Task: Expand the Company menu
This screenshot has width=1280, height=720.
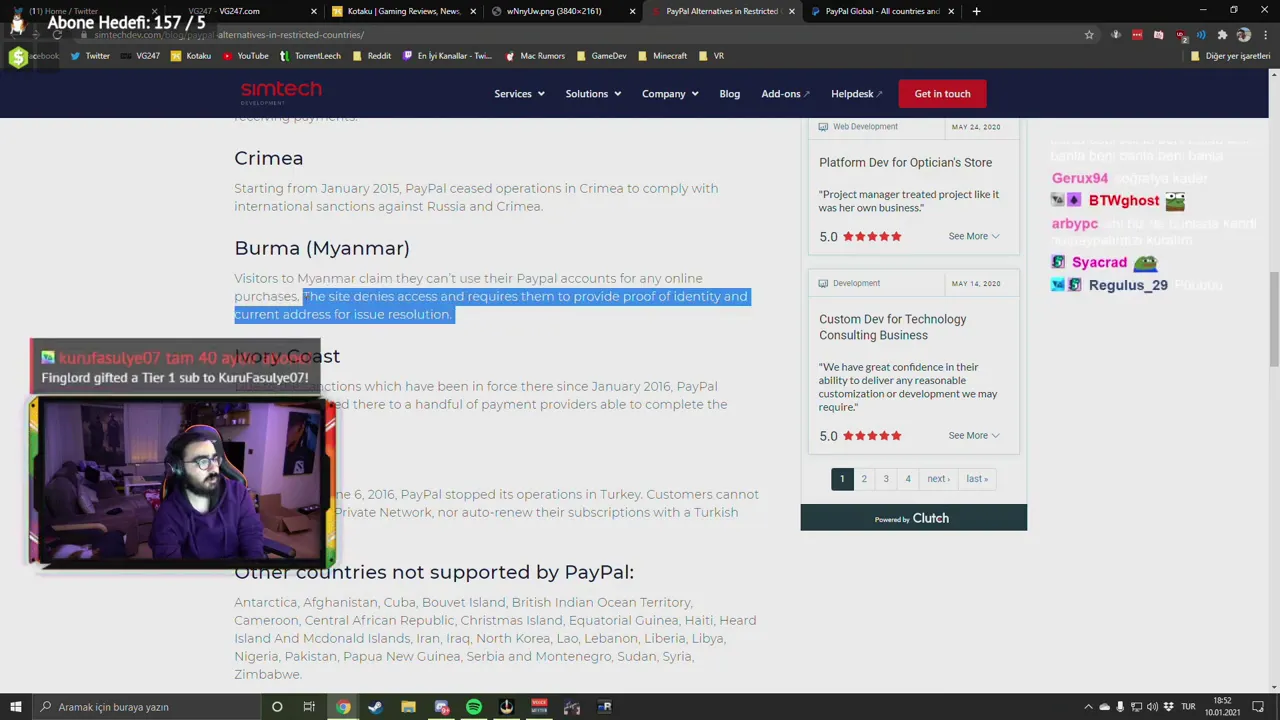Action: (670, 94)
